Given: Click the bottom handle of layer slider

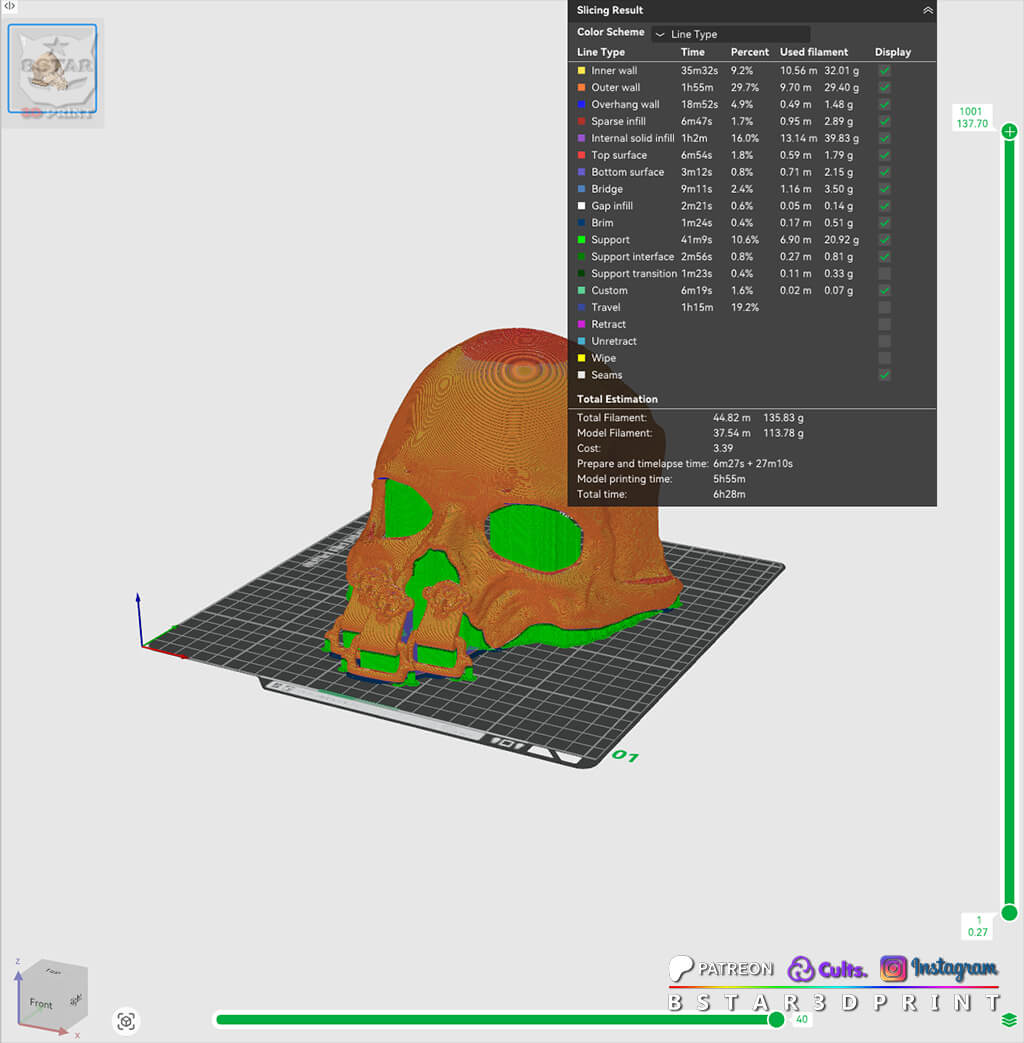Looking at the screenshot, I should pos(1009,912).
